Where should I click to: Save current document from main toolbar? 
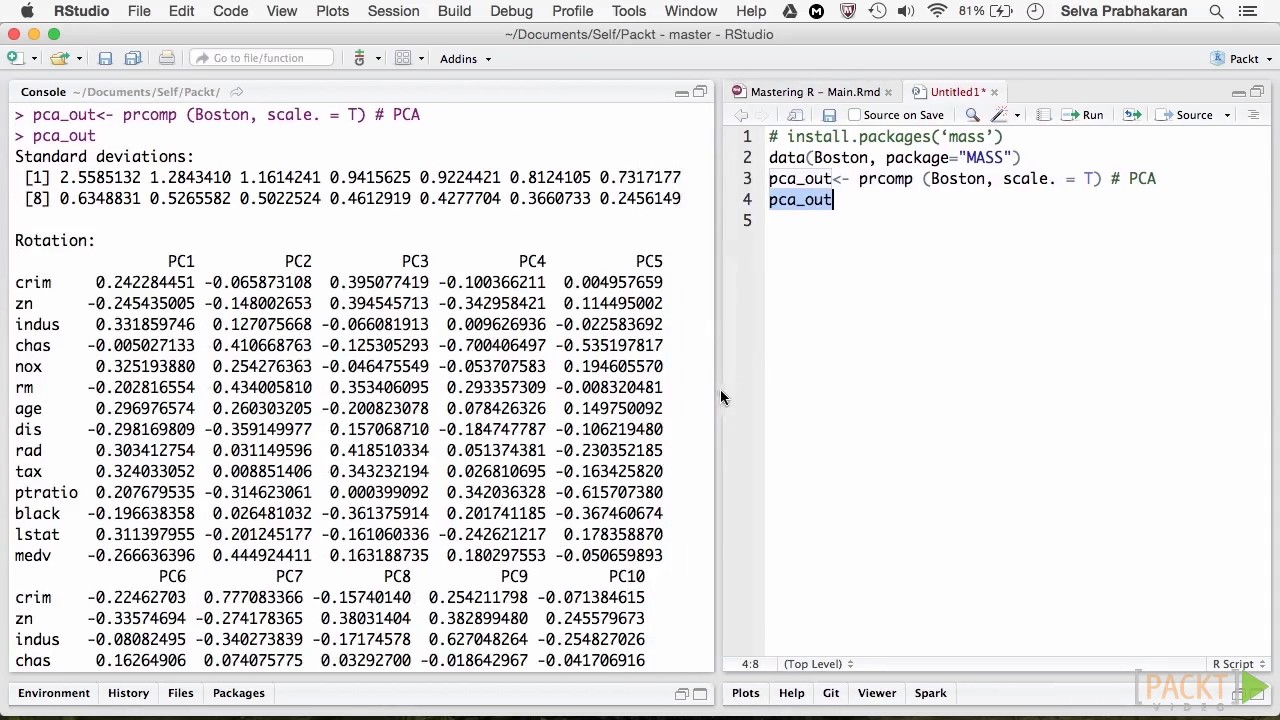(105, 58)
